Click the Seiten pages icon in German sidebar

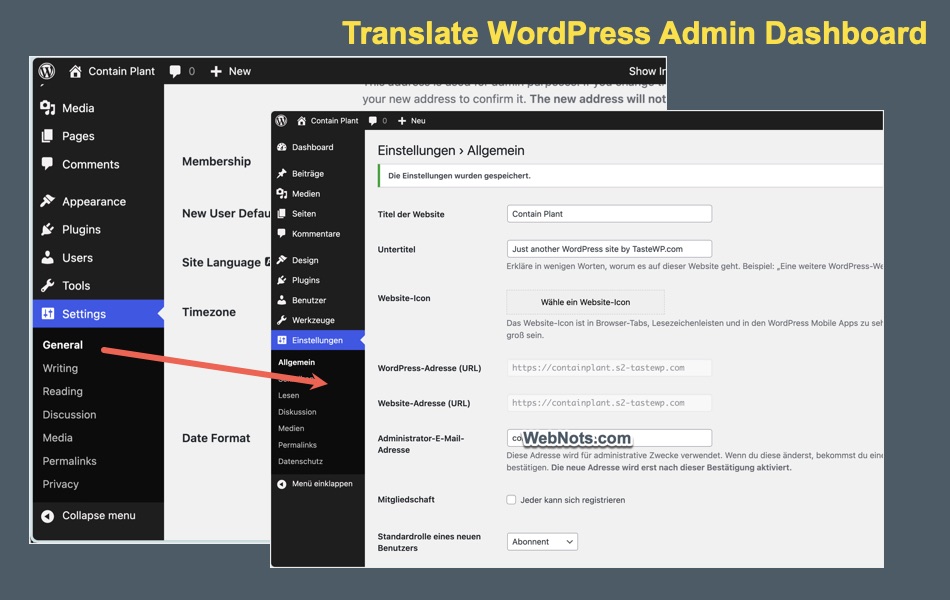click(x=282, y=213)
